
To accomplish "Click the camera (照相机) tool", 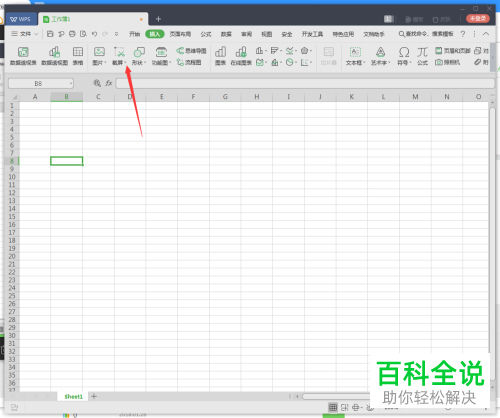I will (x=447, y=62).
